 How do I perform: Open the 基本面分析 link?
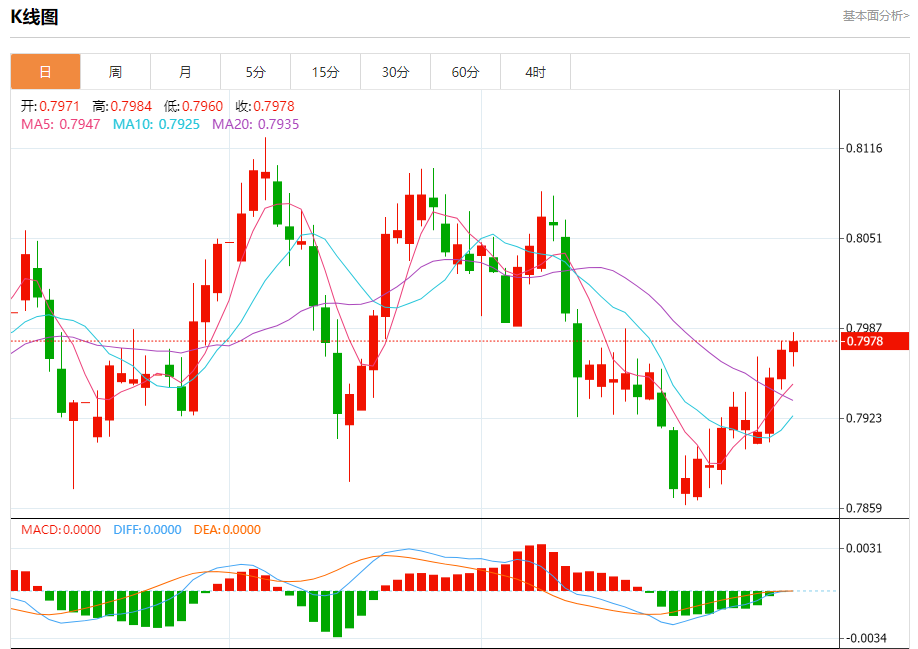click(875, 16)
